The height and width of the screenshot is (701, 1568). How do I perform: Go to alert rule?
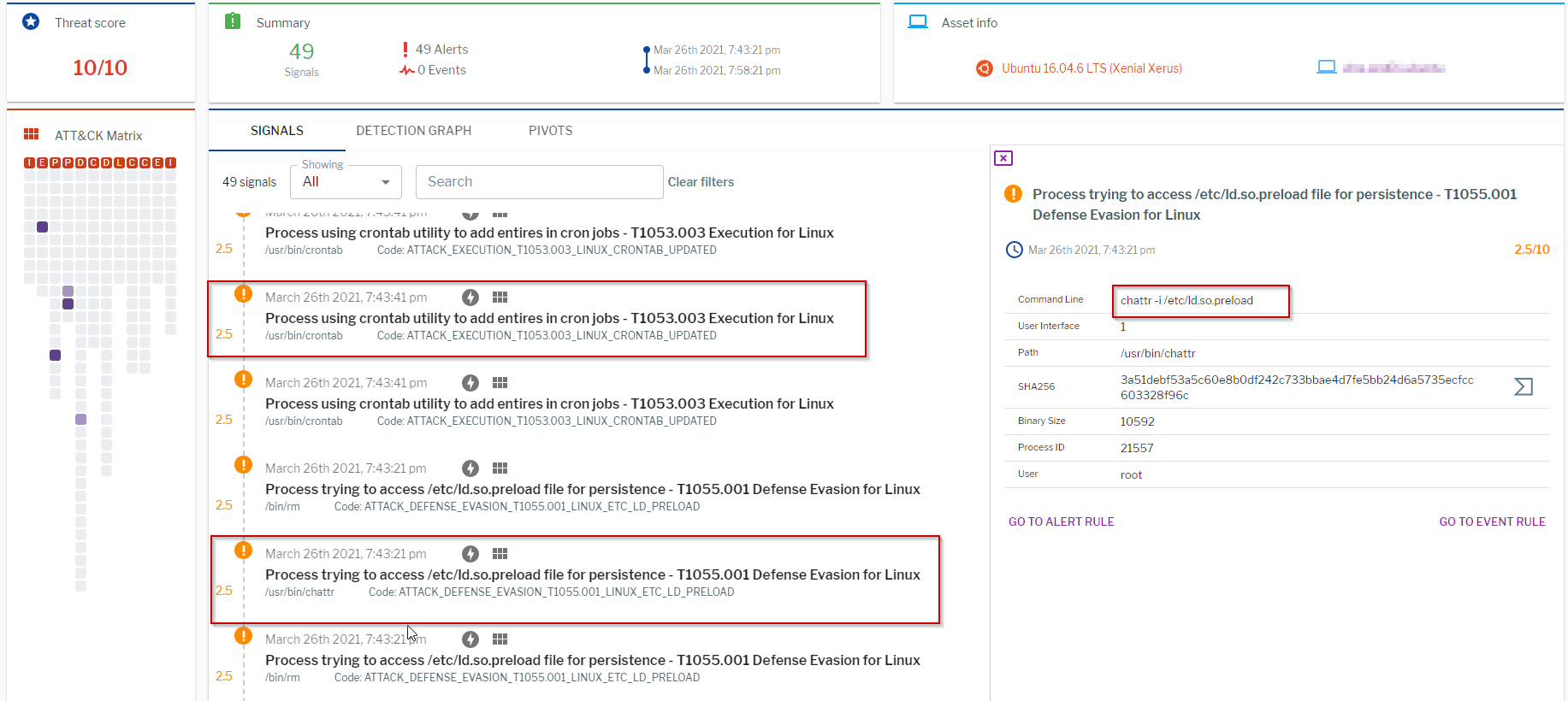coord(1061,521)
